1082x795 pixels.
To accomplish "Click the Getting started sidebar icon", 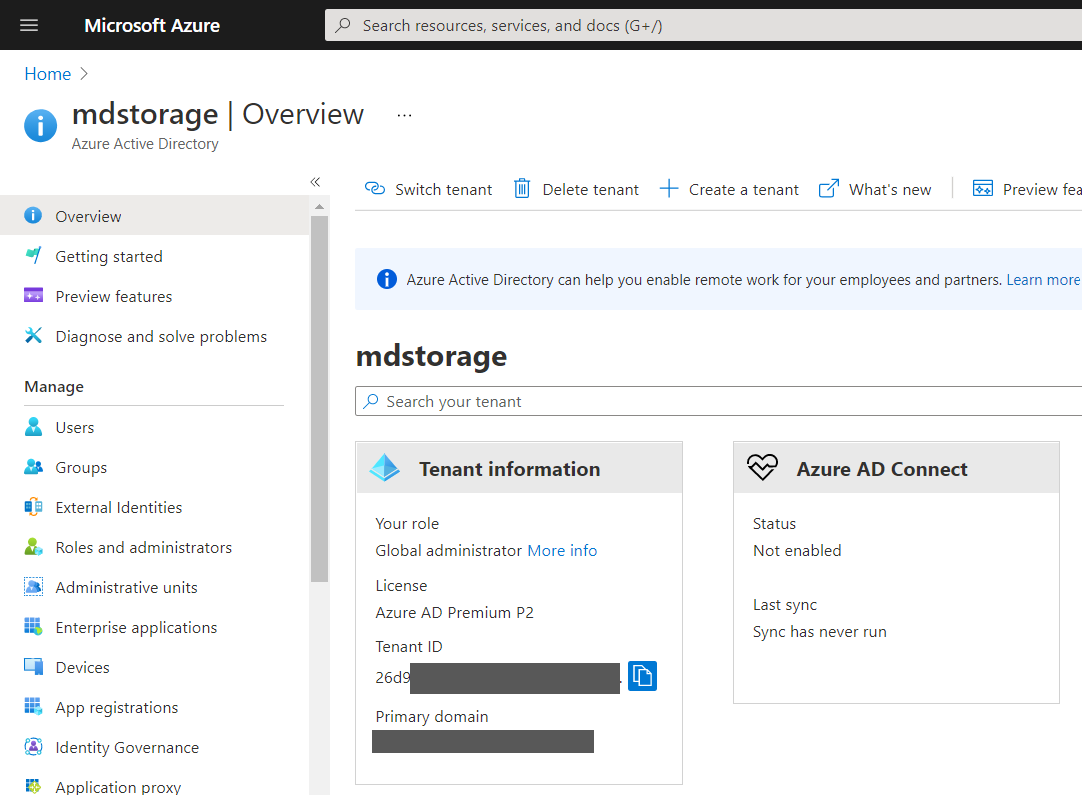I will pos(33,255).
